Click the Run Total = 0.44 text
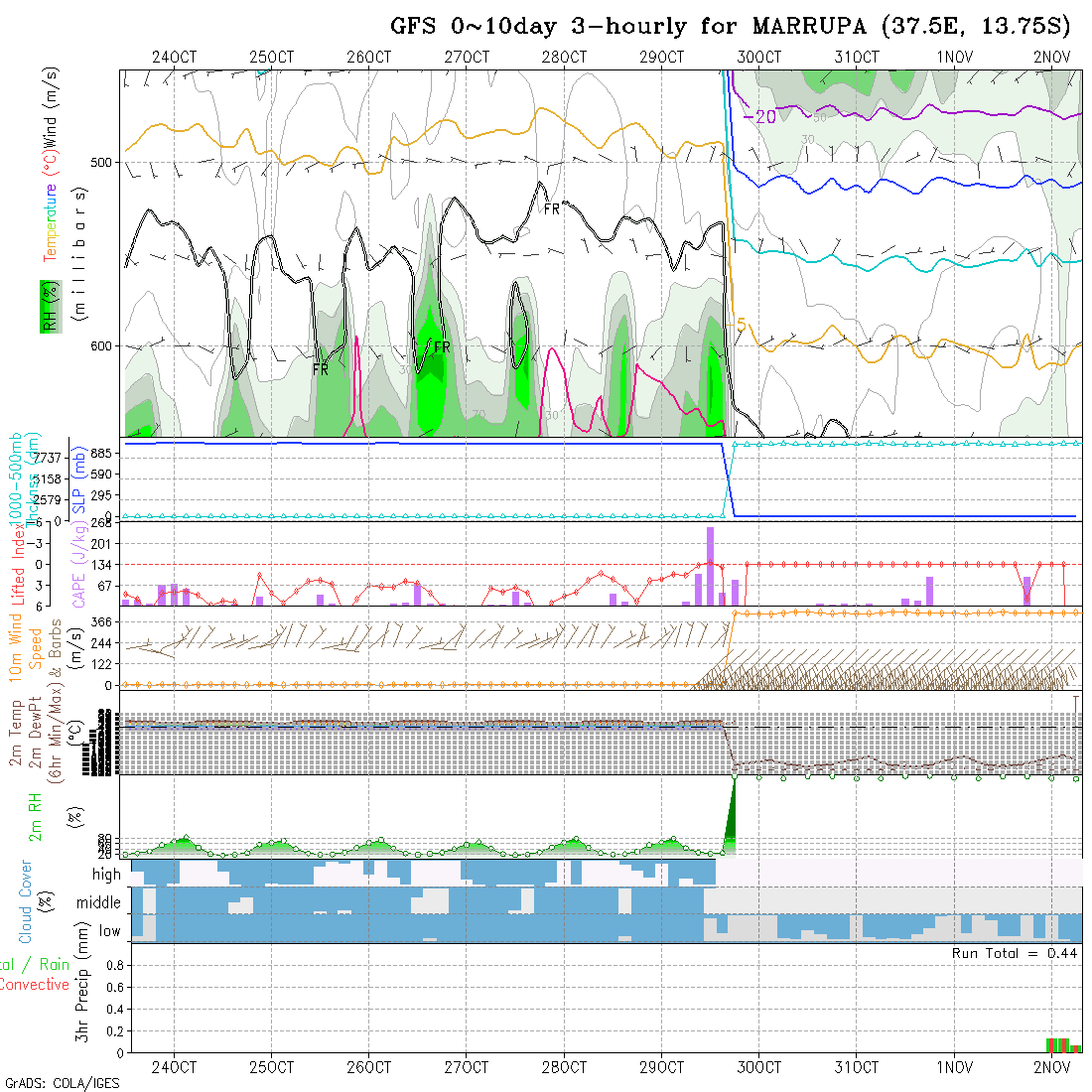 [1015, 952]
